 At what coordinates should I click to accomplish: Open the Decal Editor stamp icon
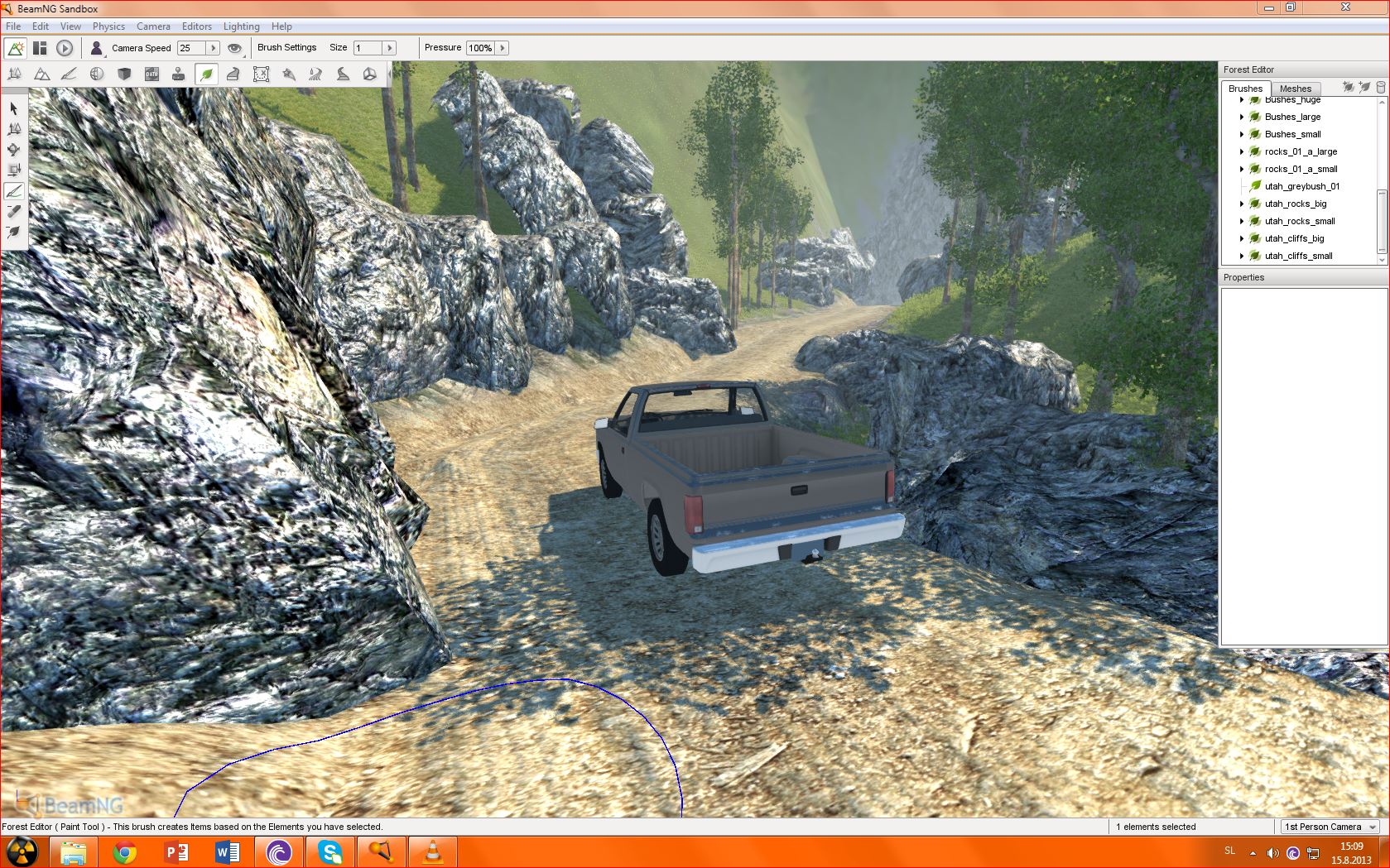click(x=178, y=74)
